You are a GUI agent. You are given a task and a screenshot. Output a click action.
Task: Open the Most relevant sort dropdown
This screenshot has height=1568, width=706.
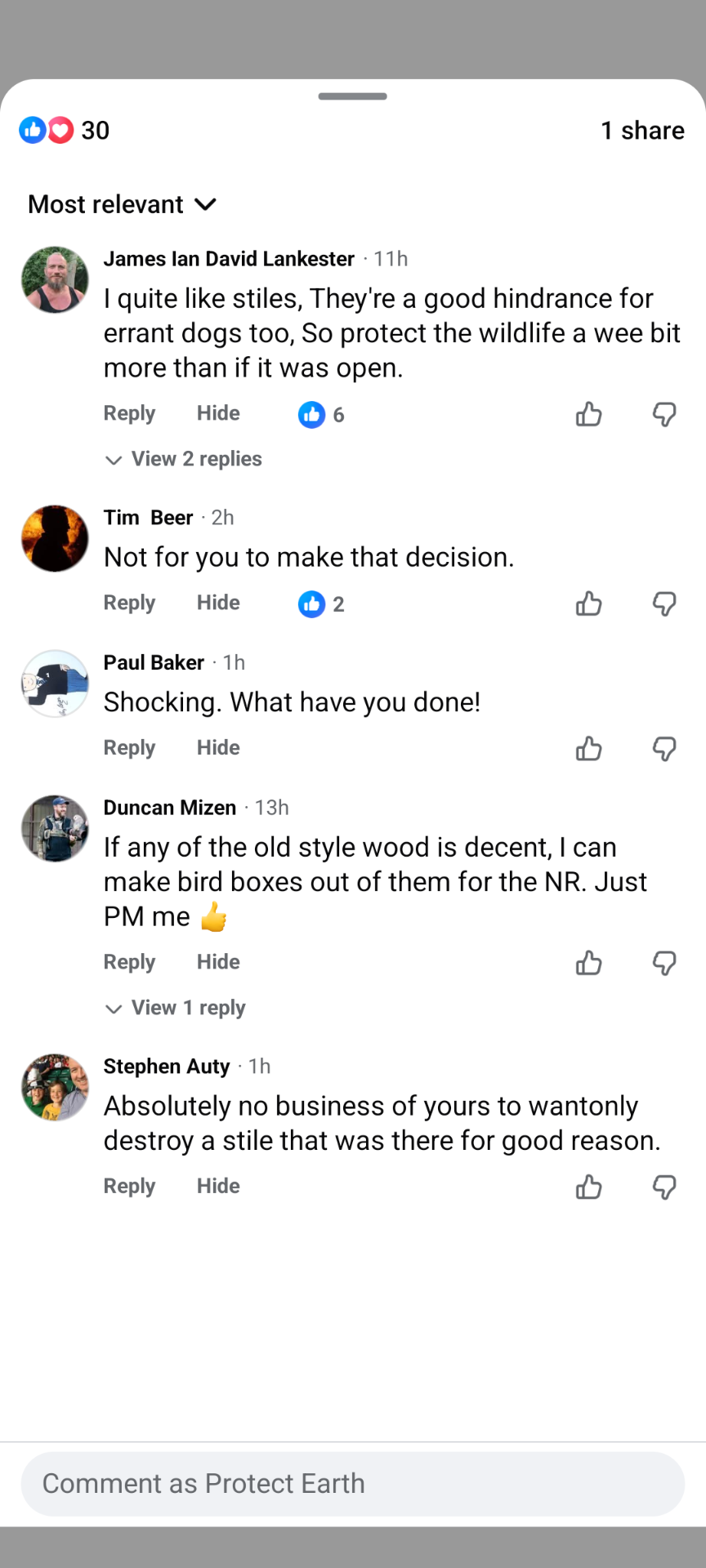point(123,204)
